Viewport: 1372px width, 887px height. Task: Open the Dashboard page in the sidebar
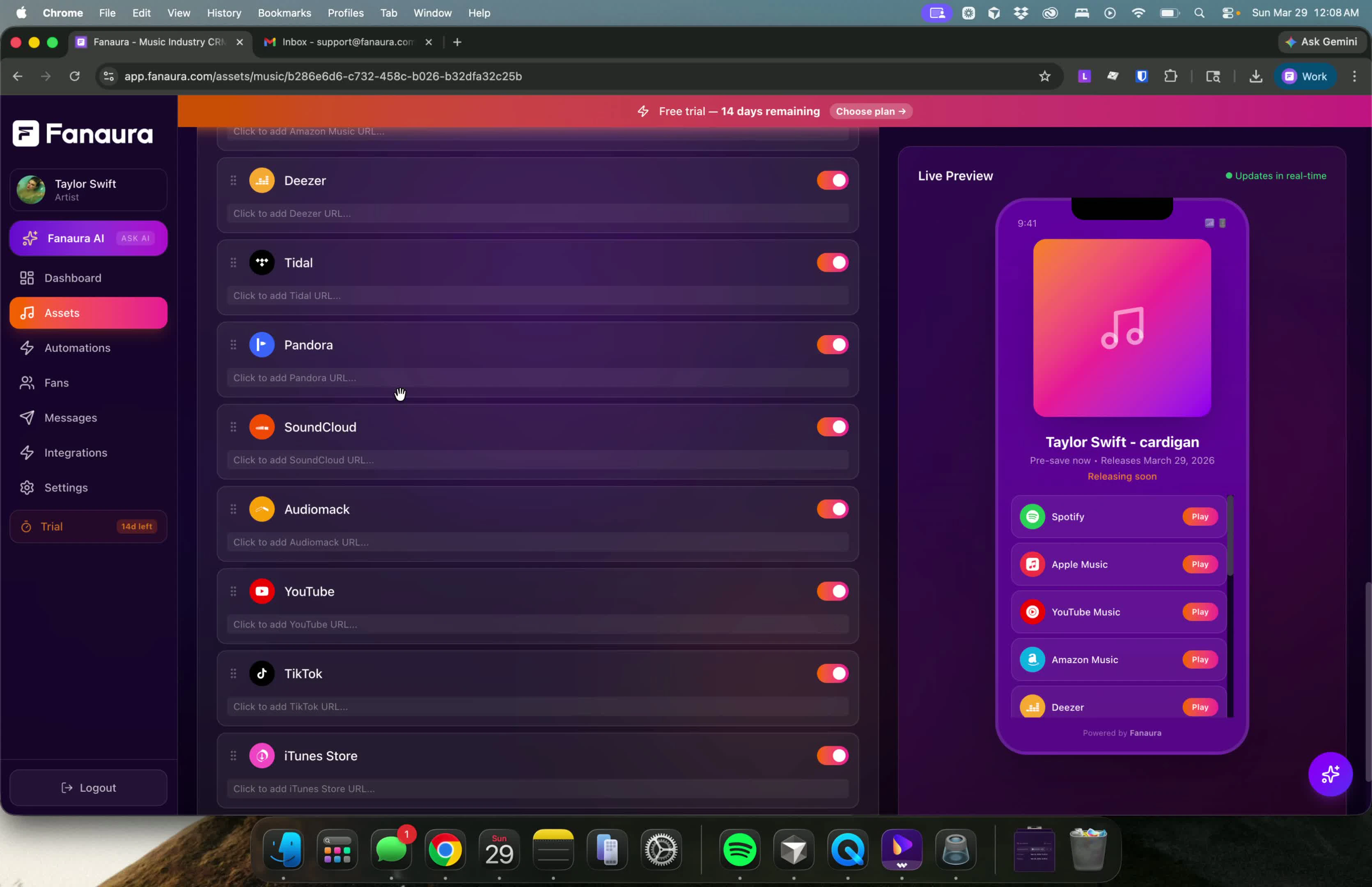tap(88, 278)
